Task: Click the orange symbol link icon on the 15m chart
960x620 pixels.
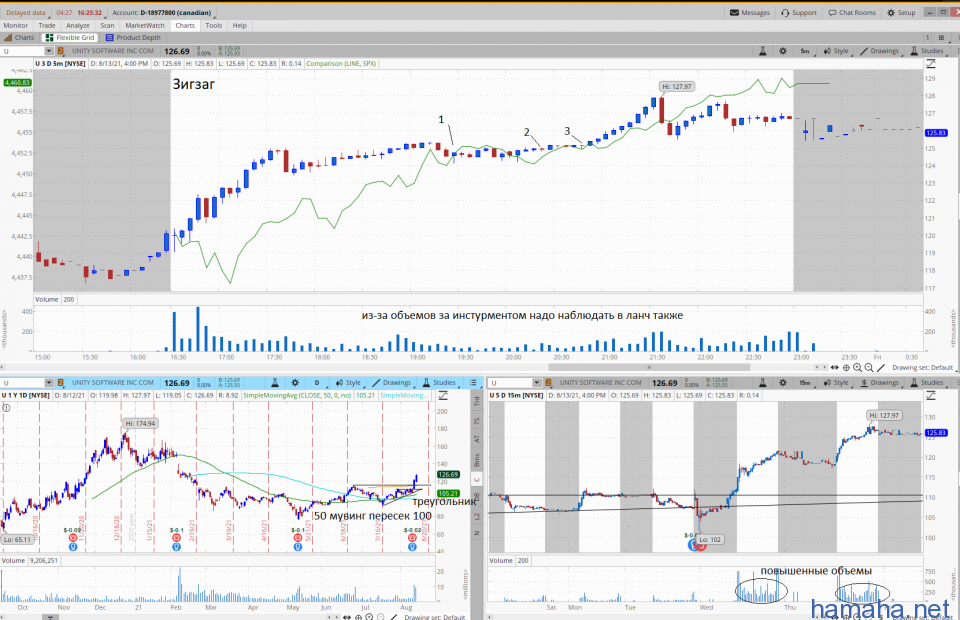Action: (x=548, y=383)
